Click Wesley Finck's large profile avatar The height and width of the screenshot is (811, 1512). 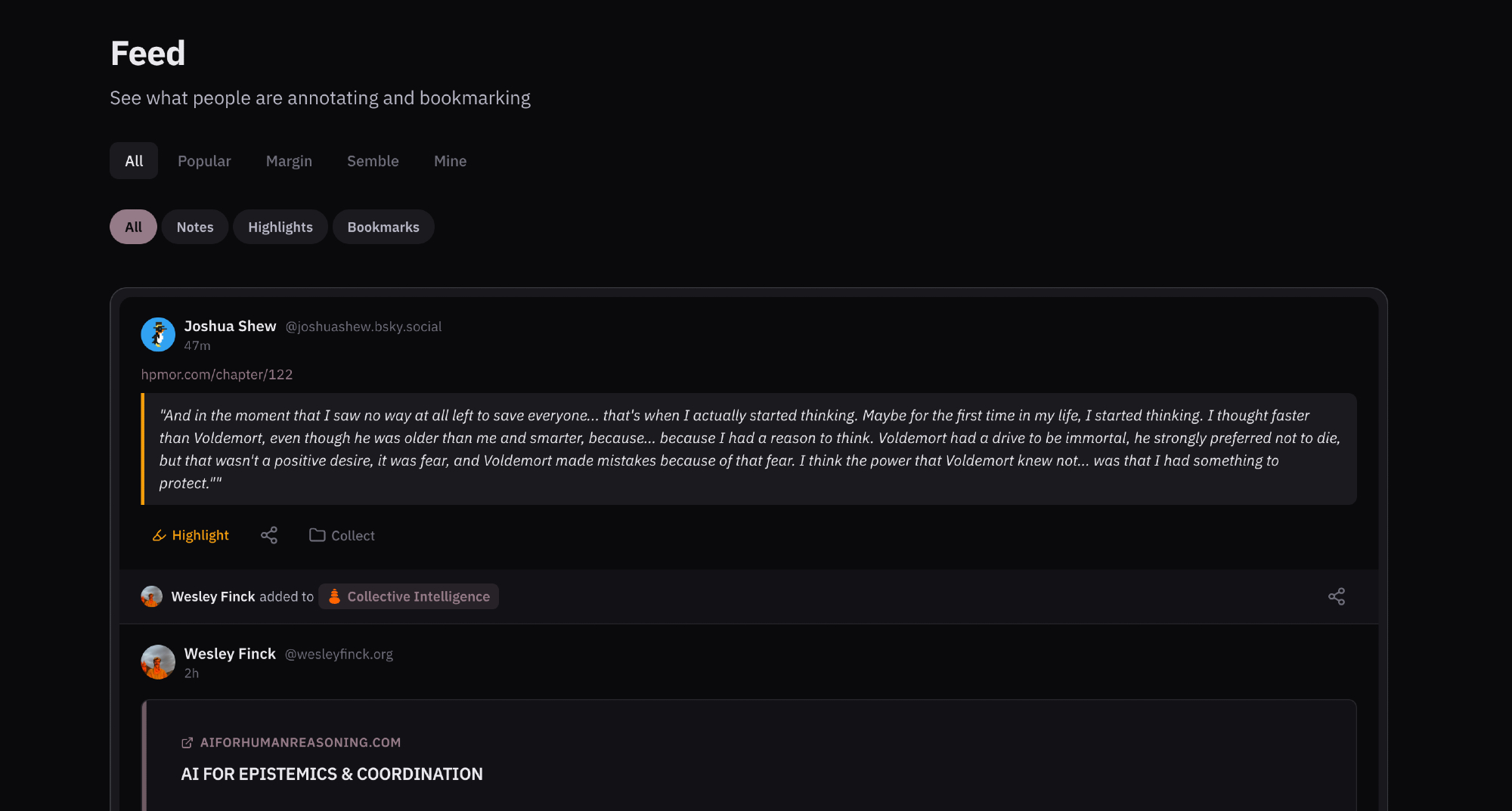(158, 662)
